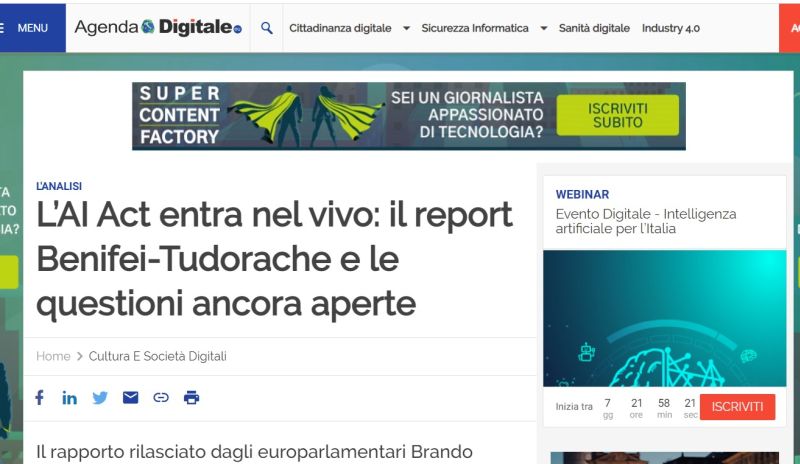The width and height of the screenshot is (800, 464).
Task: Expand the Sicurezza Informatica dropdown arrow
Action: click(x=543, y=29)
